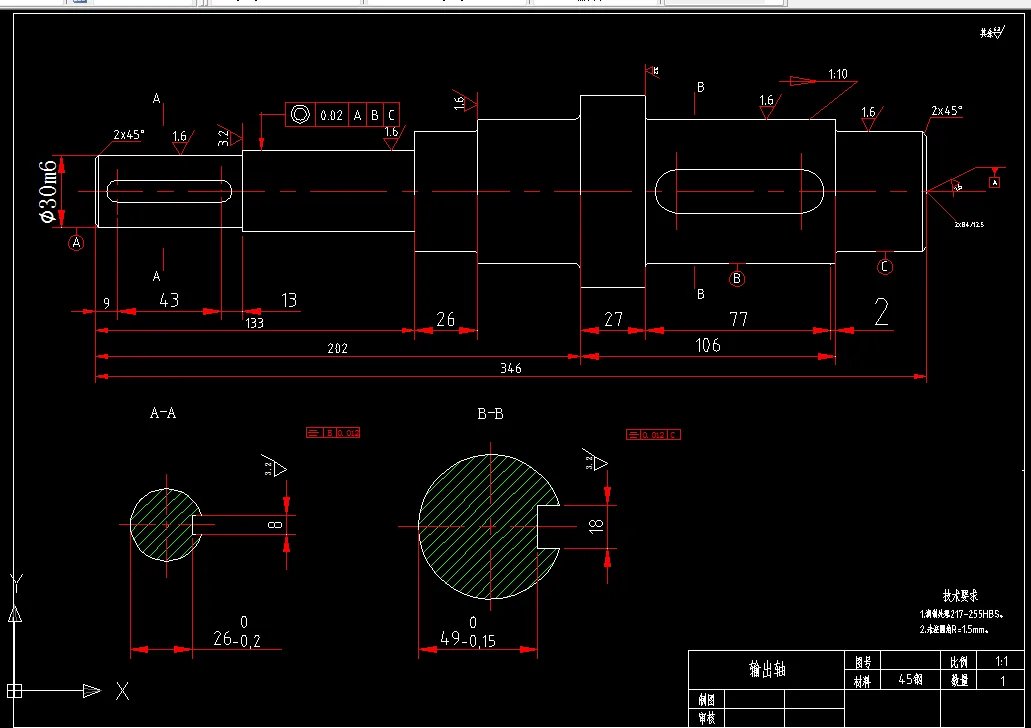Click the 26-0.2 toleranced dimension
The image size is (1031, 728).
click(x=237, y=632)
